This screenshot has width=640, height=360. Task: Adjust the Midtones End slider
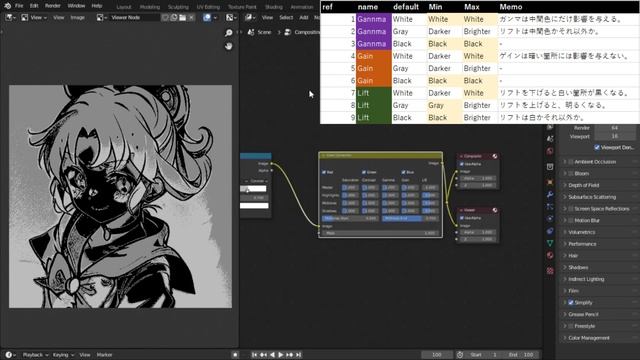tap(410, 219)
